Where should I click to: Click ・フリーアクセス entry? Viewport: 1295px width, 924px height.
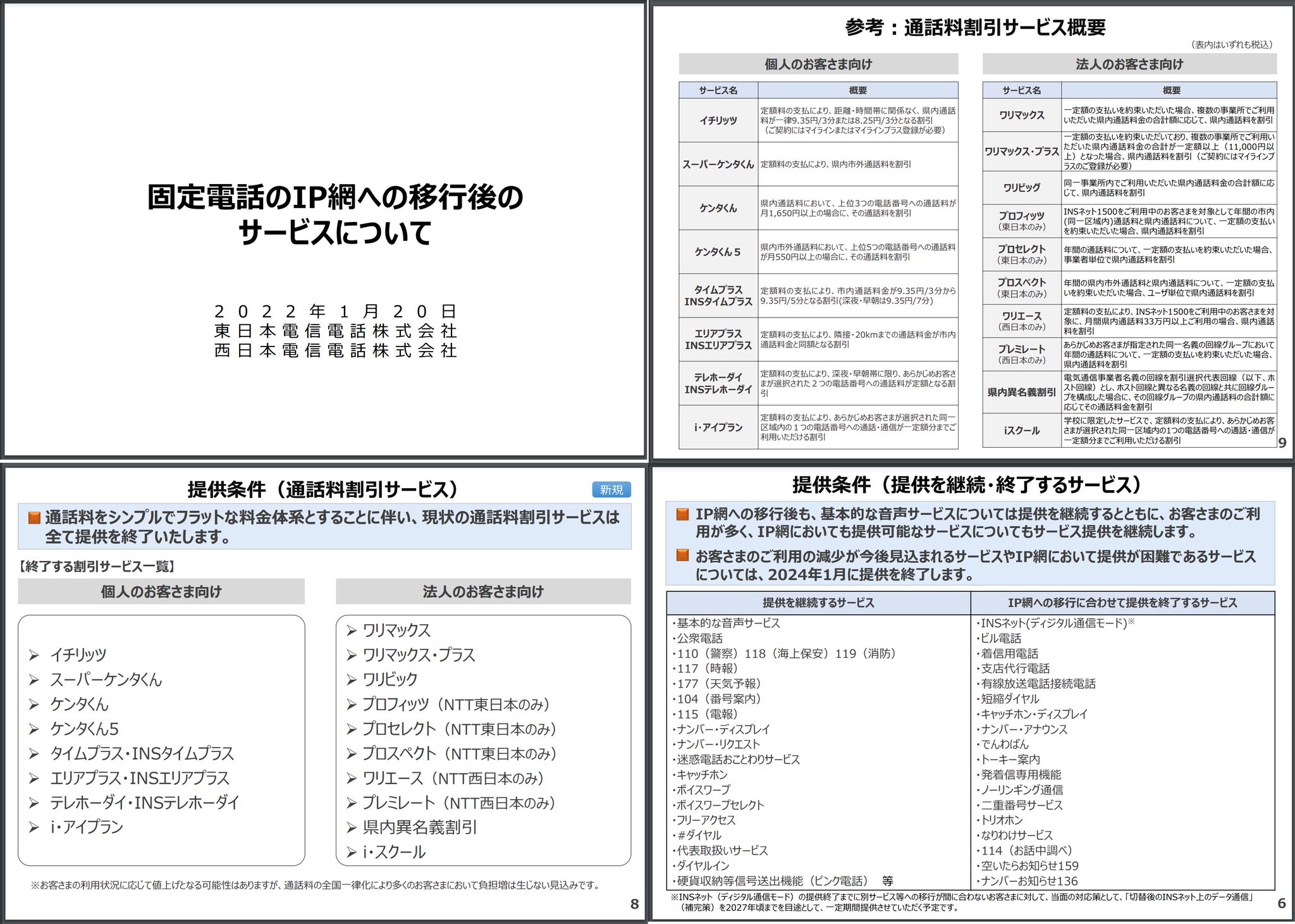coord(704,820)
